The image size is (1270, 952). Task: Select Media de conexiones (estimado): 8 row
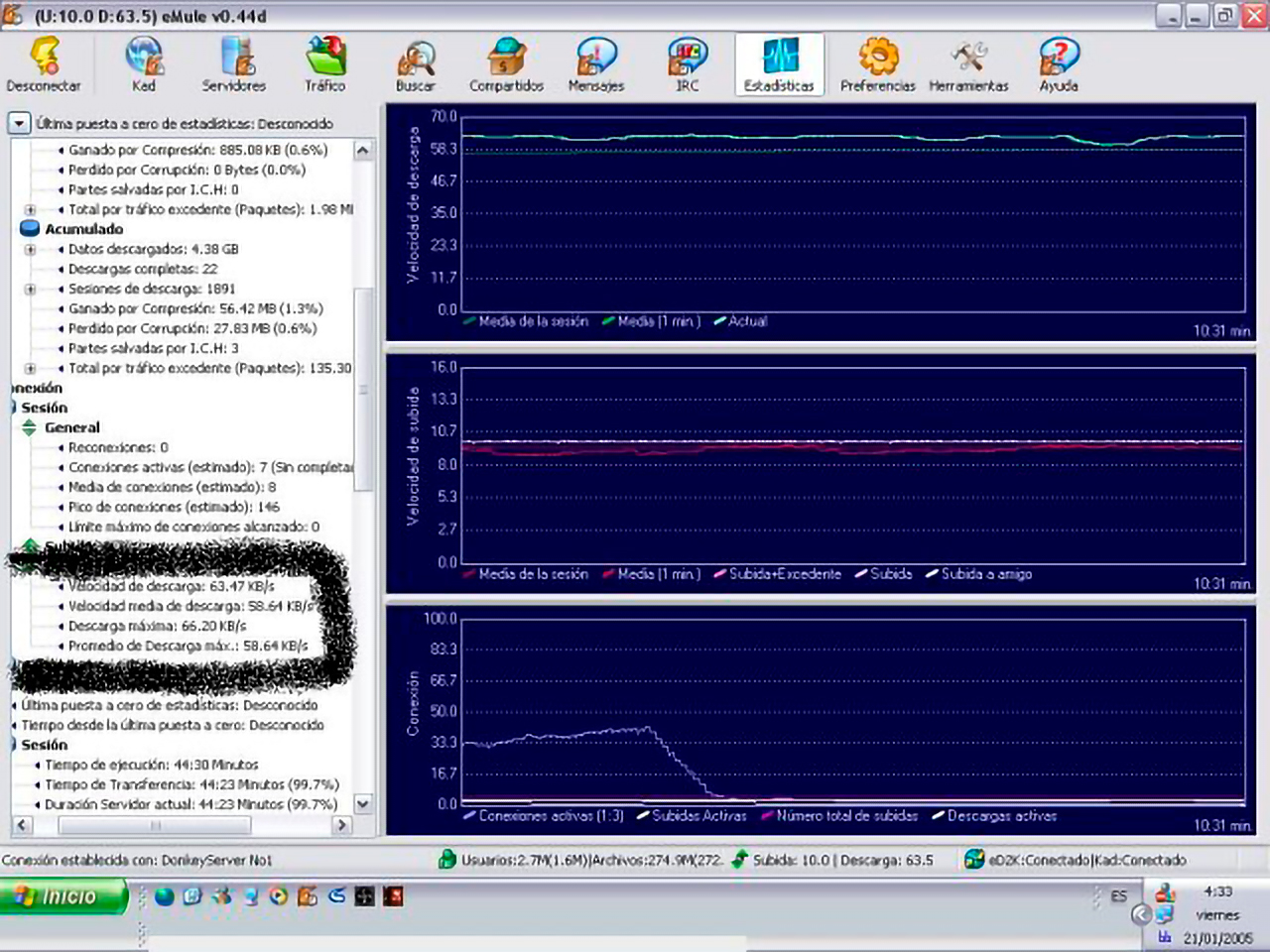(172, 487)
